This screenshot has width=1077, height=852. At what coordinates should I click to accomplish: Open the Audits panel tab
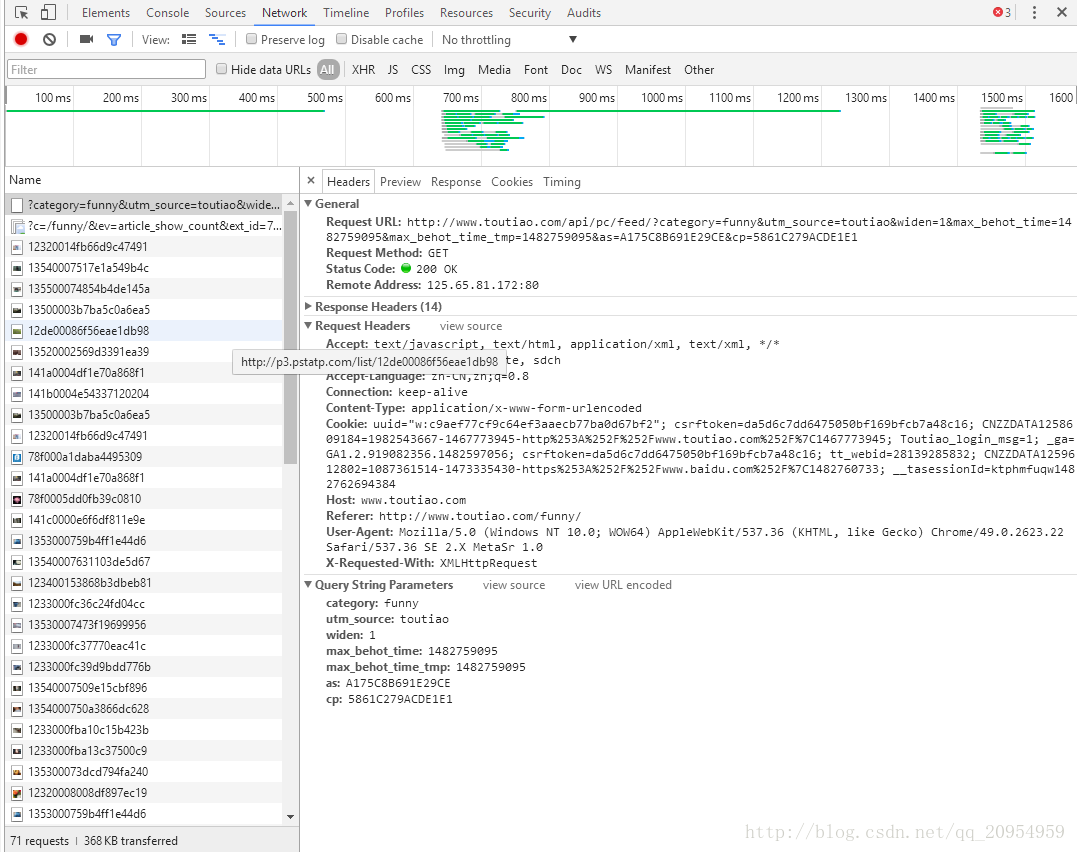click(x=584, y=12)
